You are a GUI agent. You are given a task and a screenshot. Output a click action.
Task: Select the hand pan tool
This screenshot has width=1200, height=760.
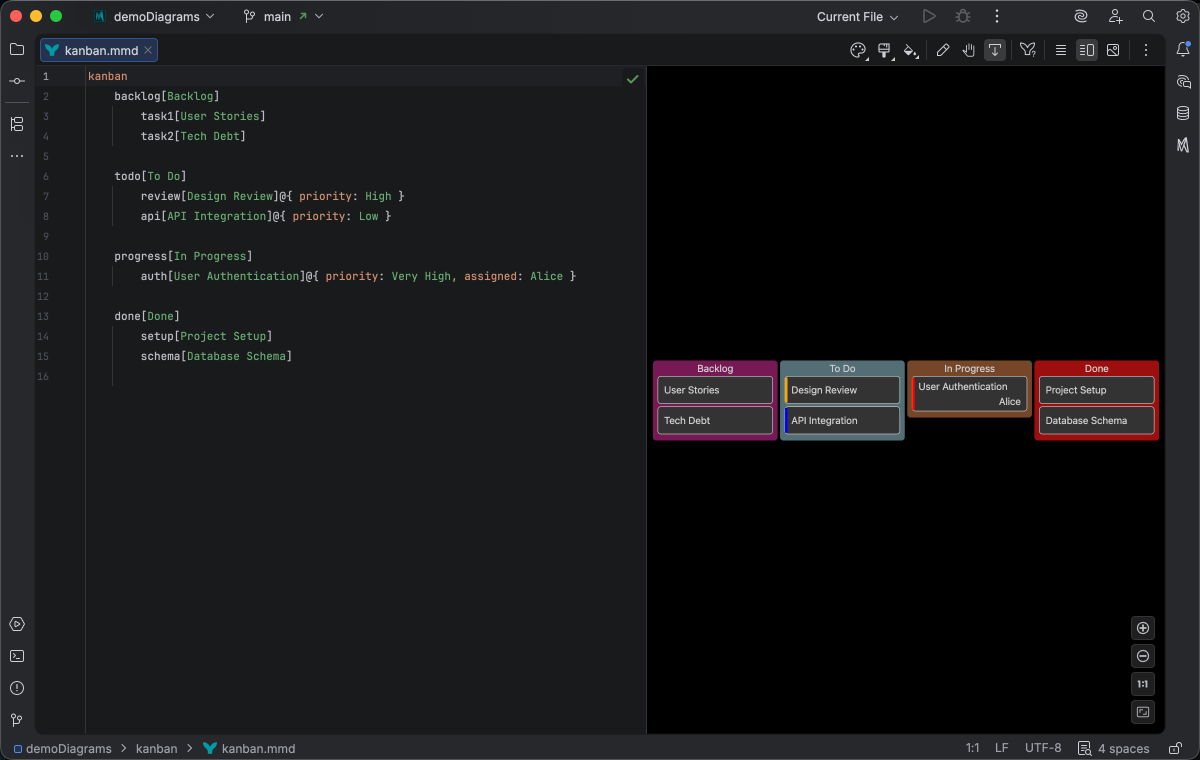(x=969, y=50)
